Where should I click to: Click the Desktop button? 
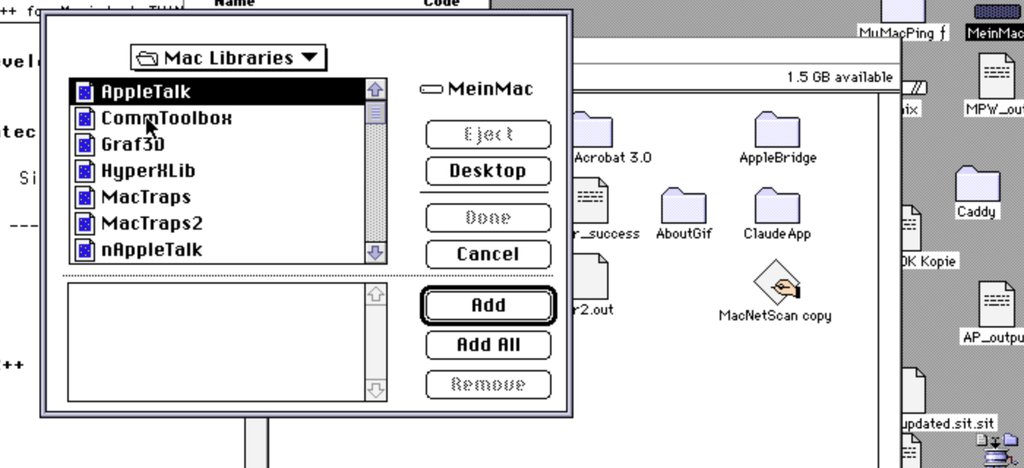click(488, 171)
